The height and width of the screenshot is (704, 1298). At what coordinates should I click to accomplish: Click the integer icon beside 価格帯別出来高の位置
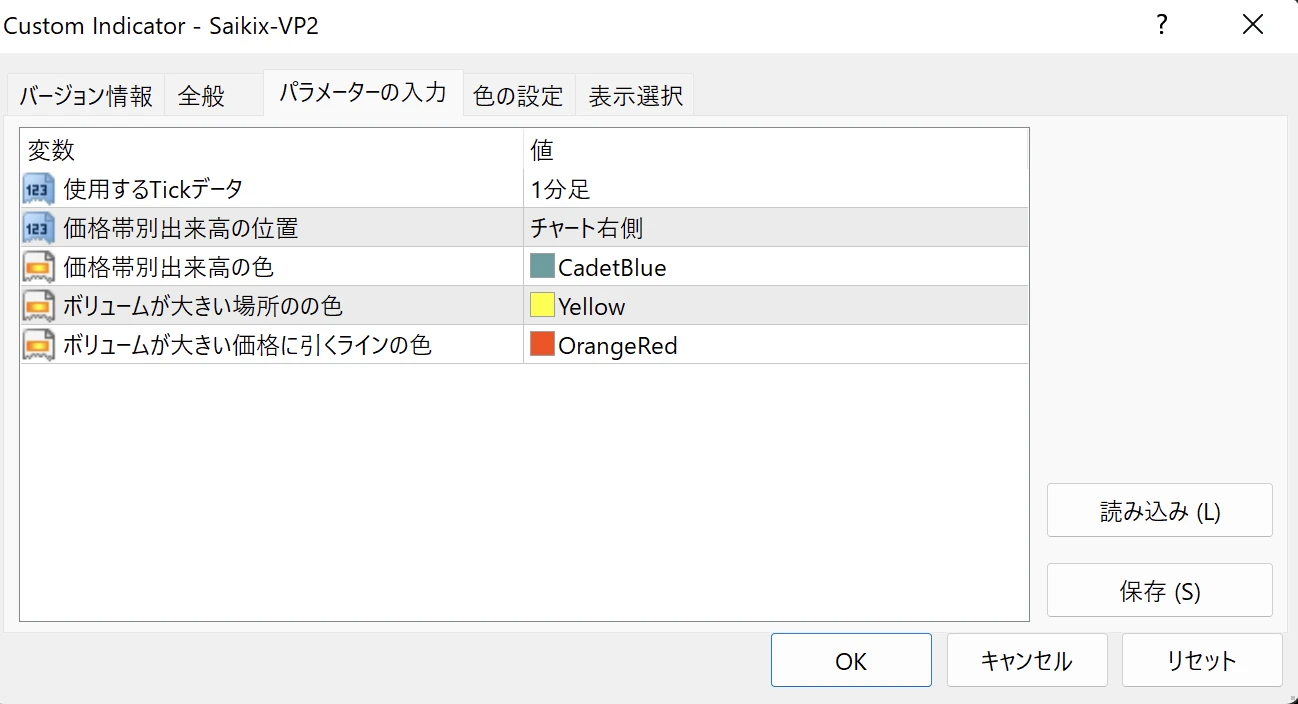[x=38, y=228]
